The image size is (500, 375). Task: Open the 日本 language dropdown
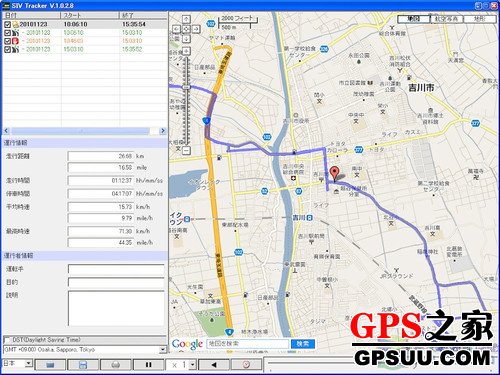pyautogui.click(x=29, y=363)
